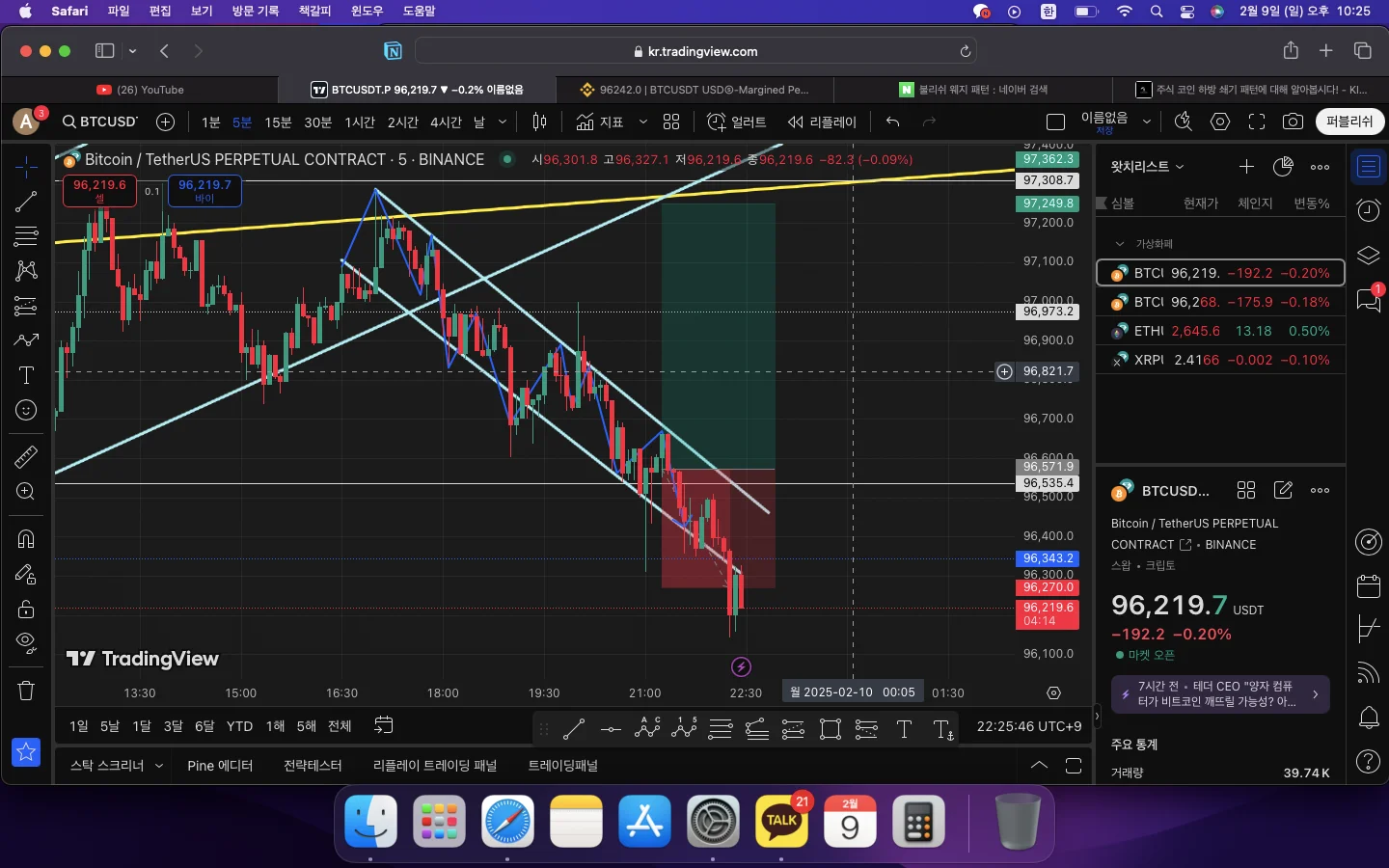1389x868 pixels.
Task: Toggle lock all drawings
Action: 26,609
